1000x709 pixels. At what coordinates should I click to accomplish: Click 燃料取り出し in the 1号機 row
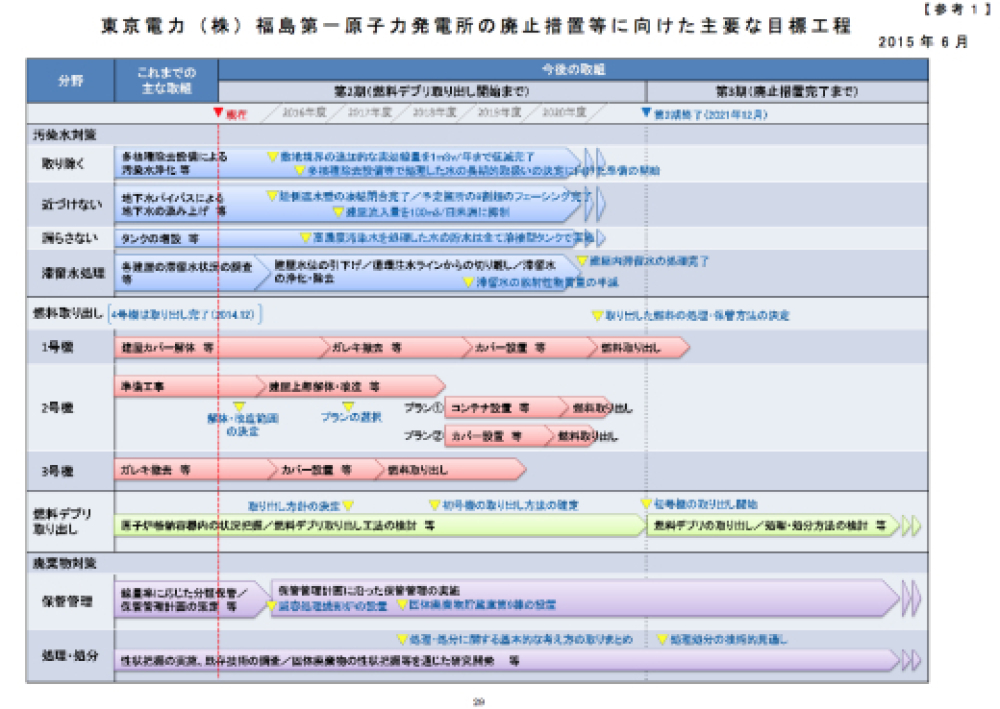coord(631,347)
